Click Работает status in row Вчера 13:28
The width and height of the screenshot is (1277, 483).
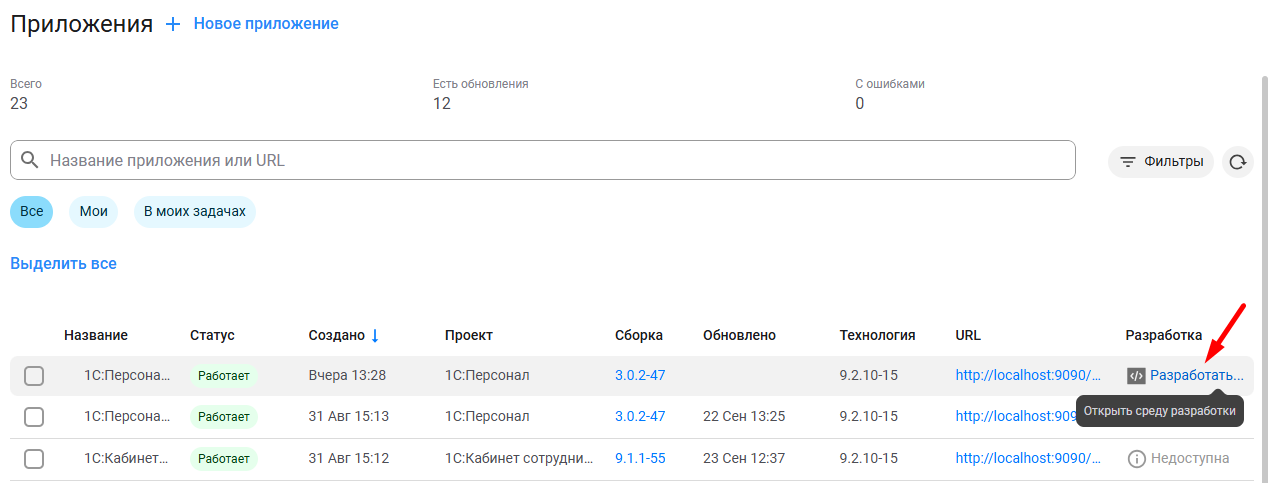tap(224, 376)
